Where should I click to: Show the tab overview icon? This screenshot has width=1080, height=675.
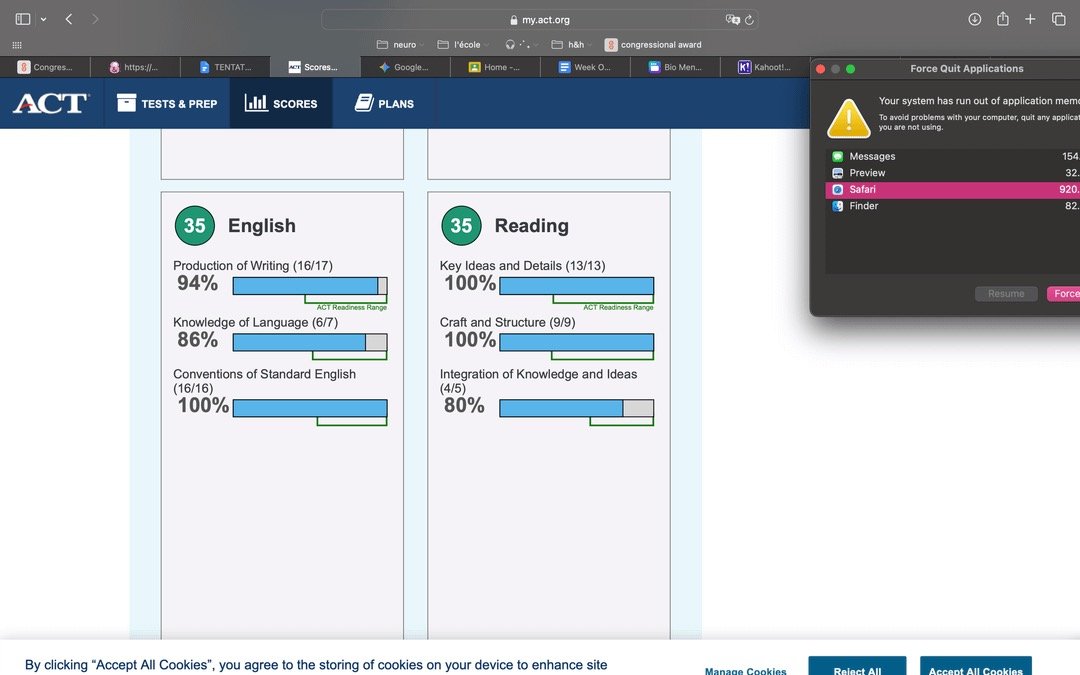[1059, 19]
